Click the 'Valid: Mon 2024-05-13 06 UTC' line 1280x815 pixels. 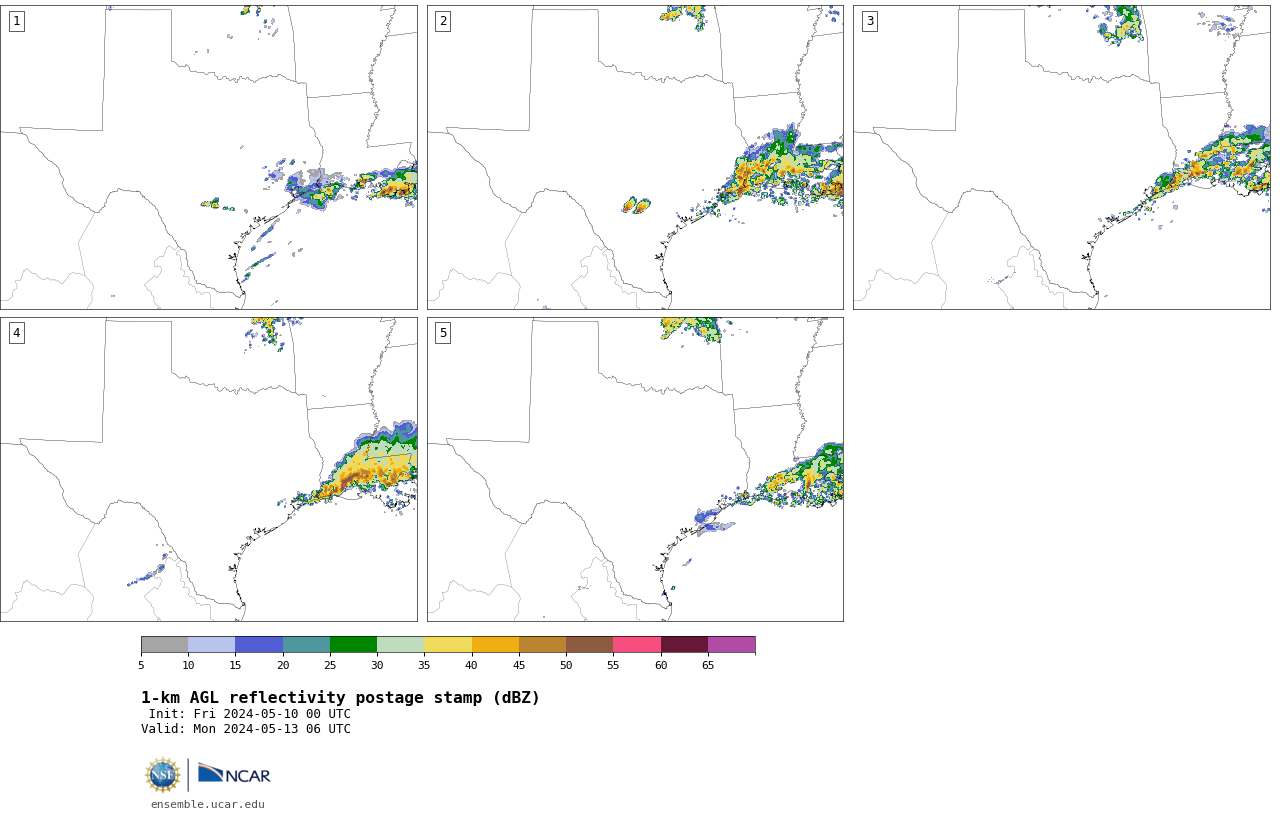click(246, 729)
